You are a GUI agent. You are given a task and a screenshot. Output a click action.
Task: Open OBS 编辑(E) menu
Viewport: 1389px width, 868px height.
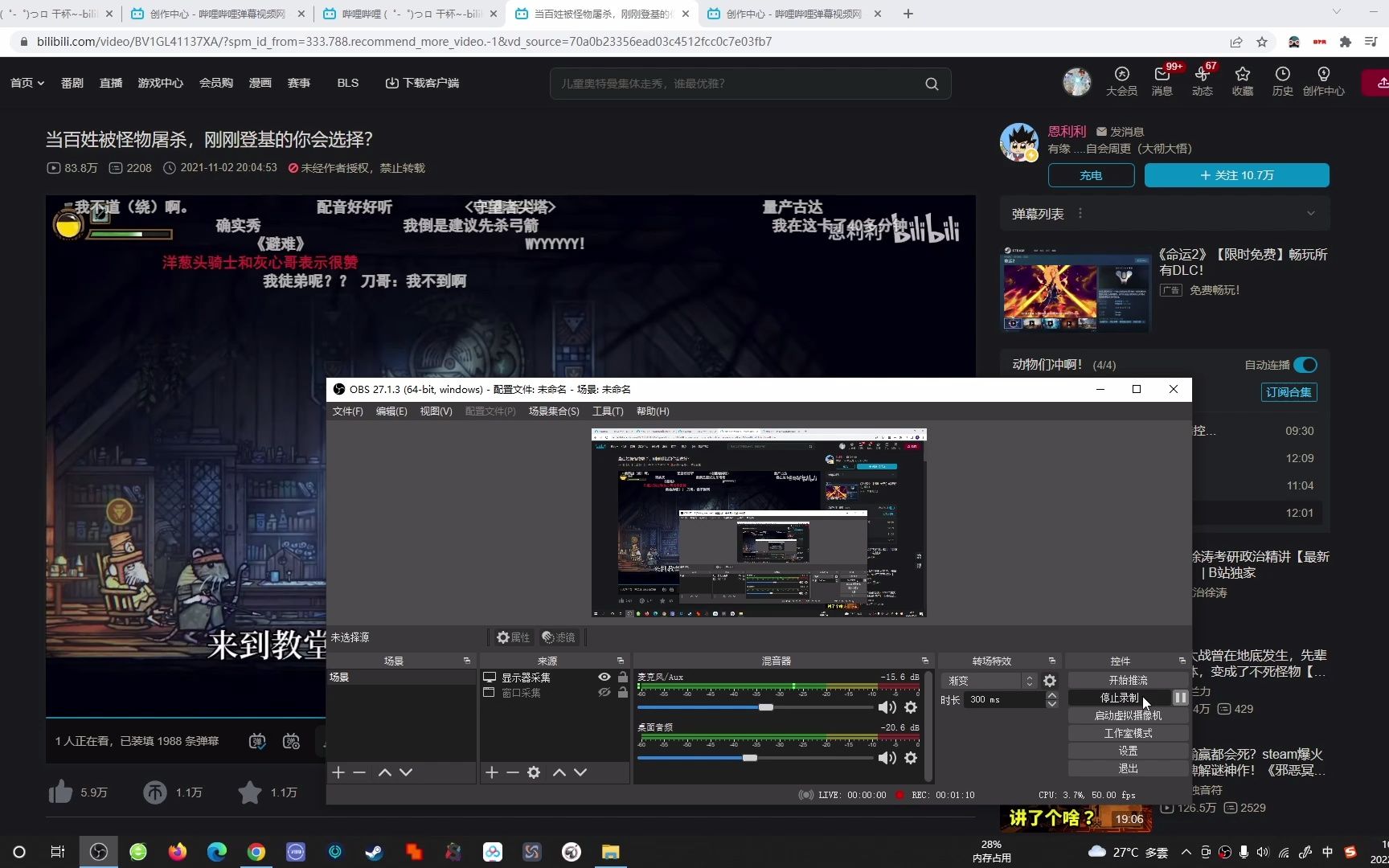tap(391, 411)
